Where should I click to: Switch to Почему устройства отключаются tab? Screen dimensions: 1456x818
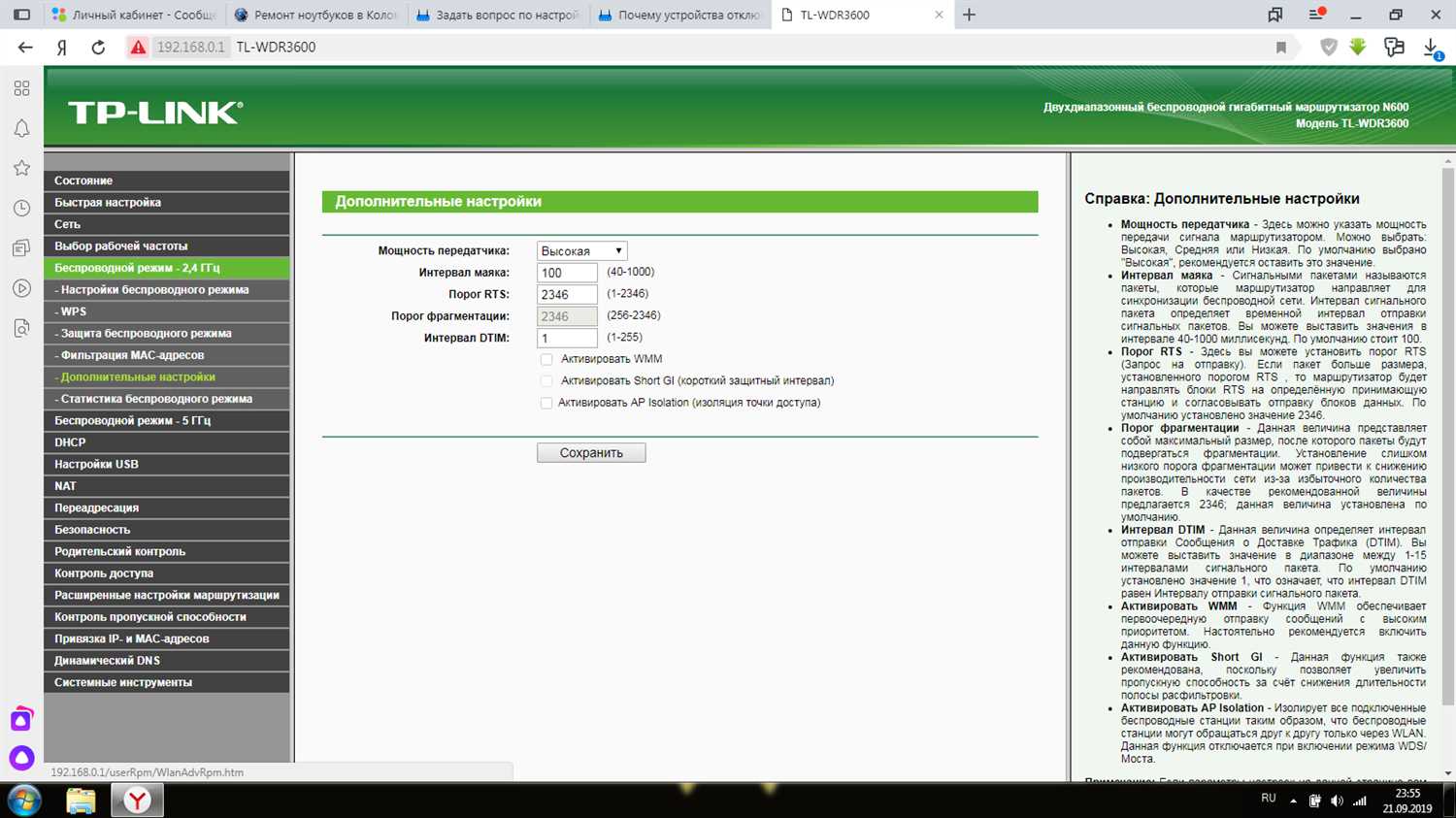click(679, 15)
